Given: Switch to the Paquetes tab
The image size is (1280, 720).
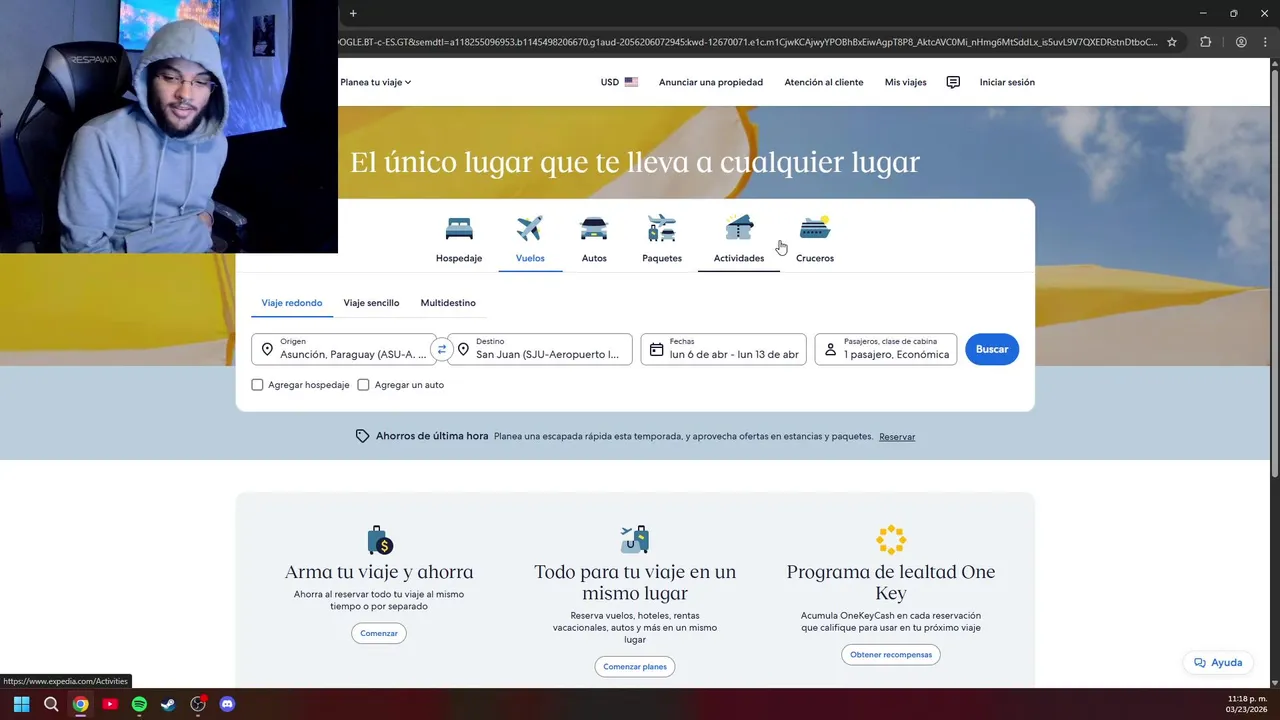Looking at the screenshot, I should pos(662,239).
